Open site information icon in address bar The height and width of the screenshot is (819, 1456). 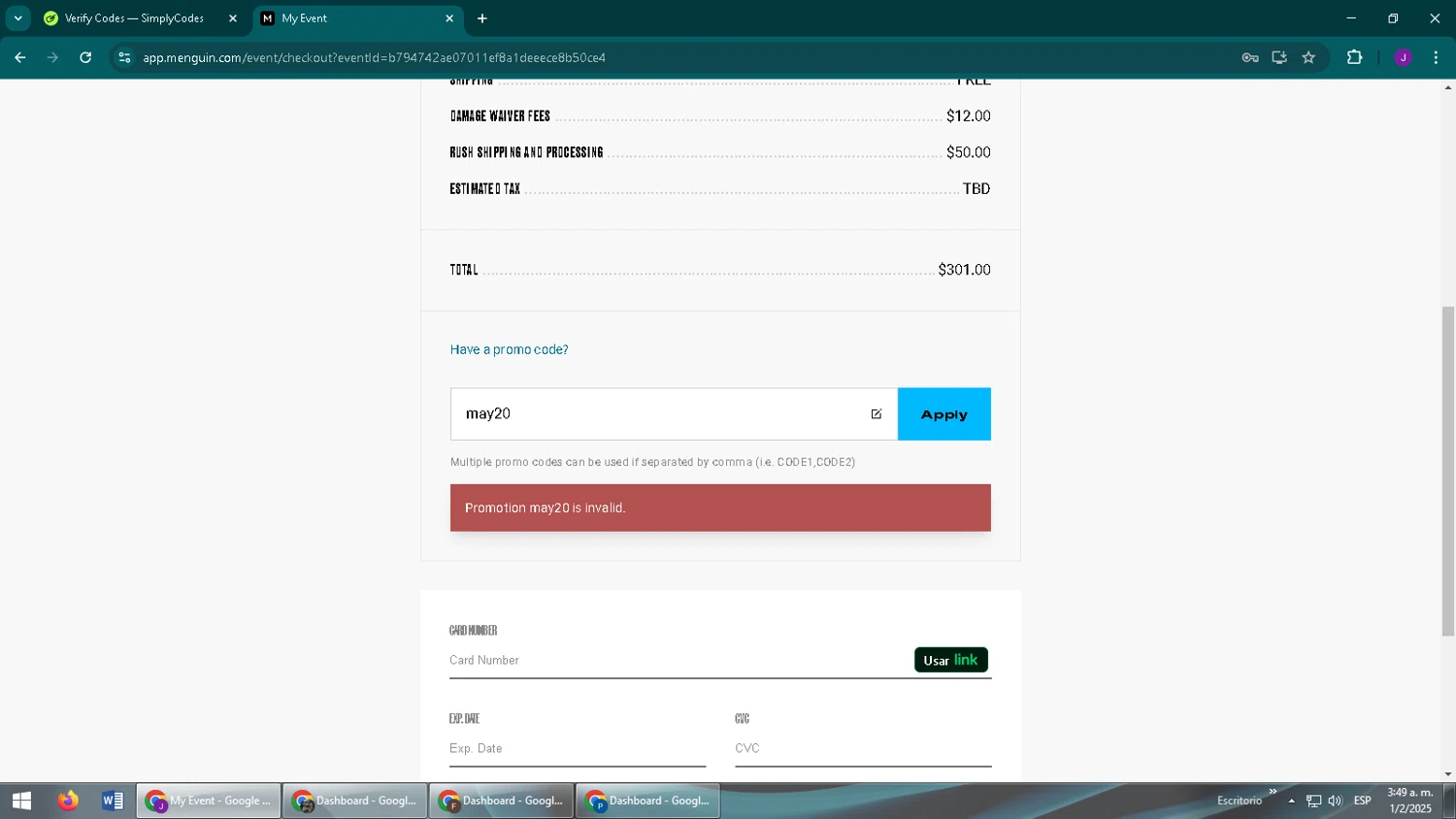pos(124,57)
